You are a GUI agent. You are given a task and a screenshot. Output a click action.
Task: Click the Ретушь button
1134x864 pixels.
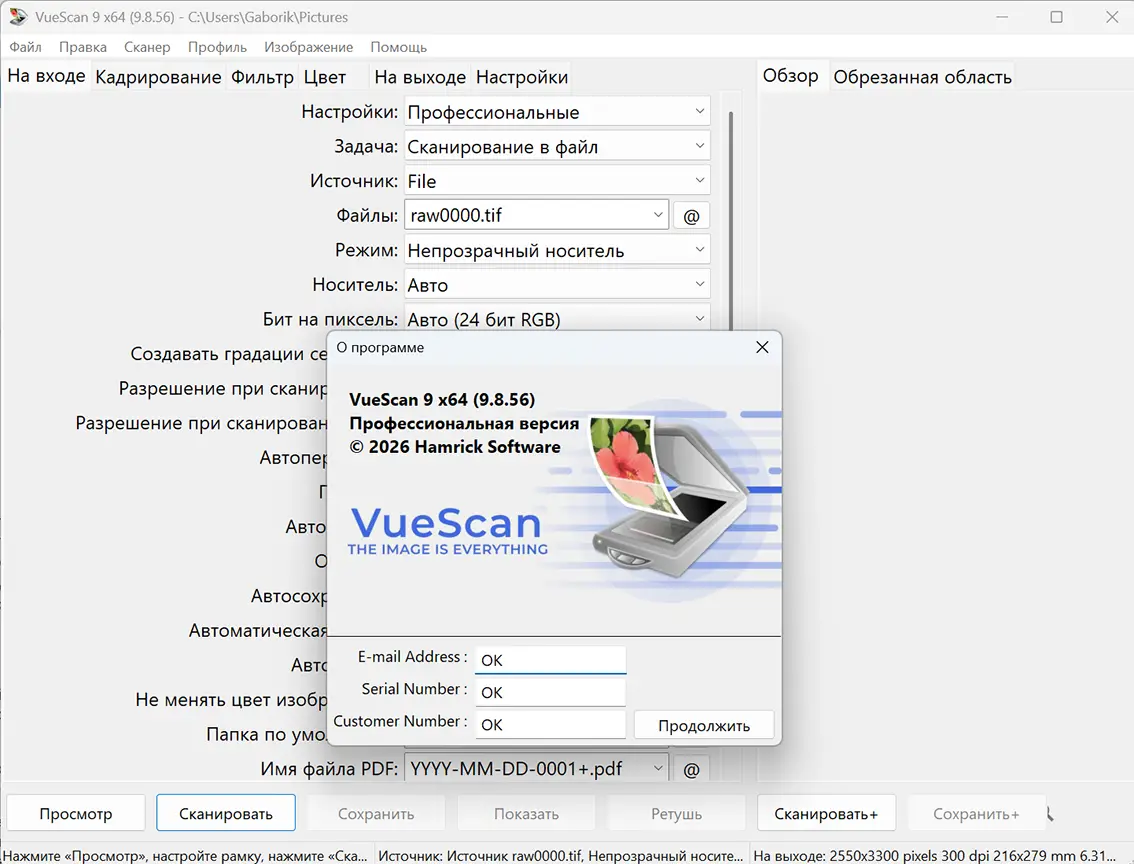pyautogui.click(x=676, y=813)
